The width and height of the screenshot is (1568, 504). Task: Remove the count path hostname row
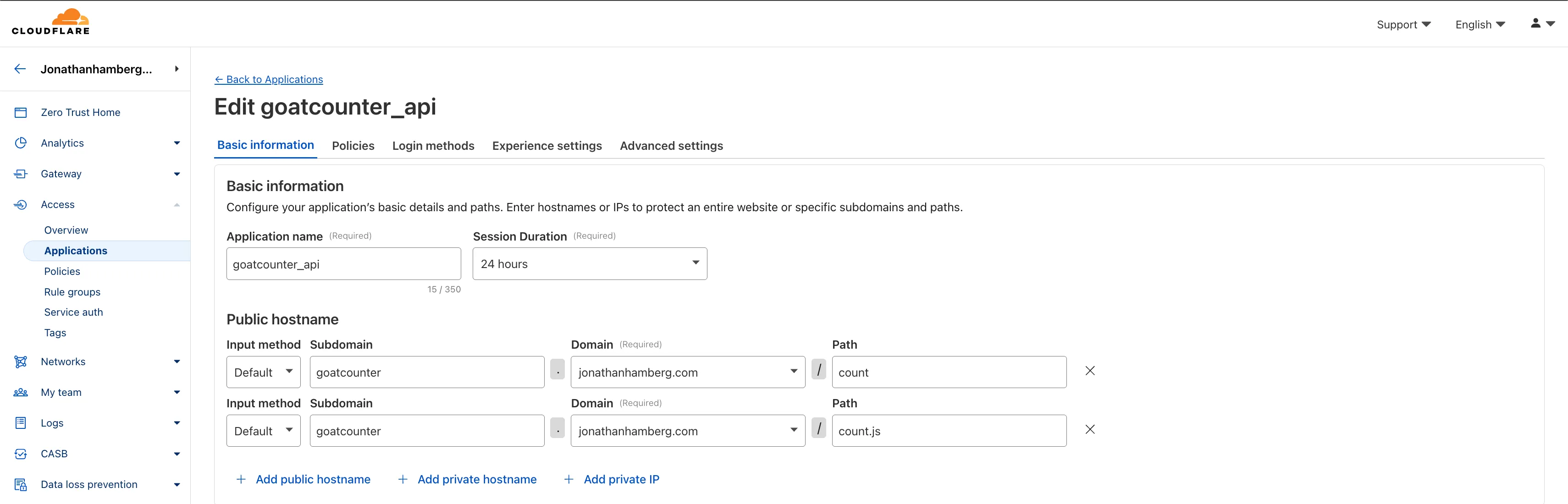[x=1089, y=371]
